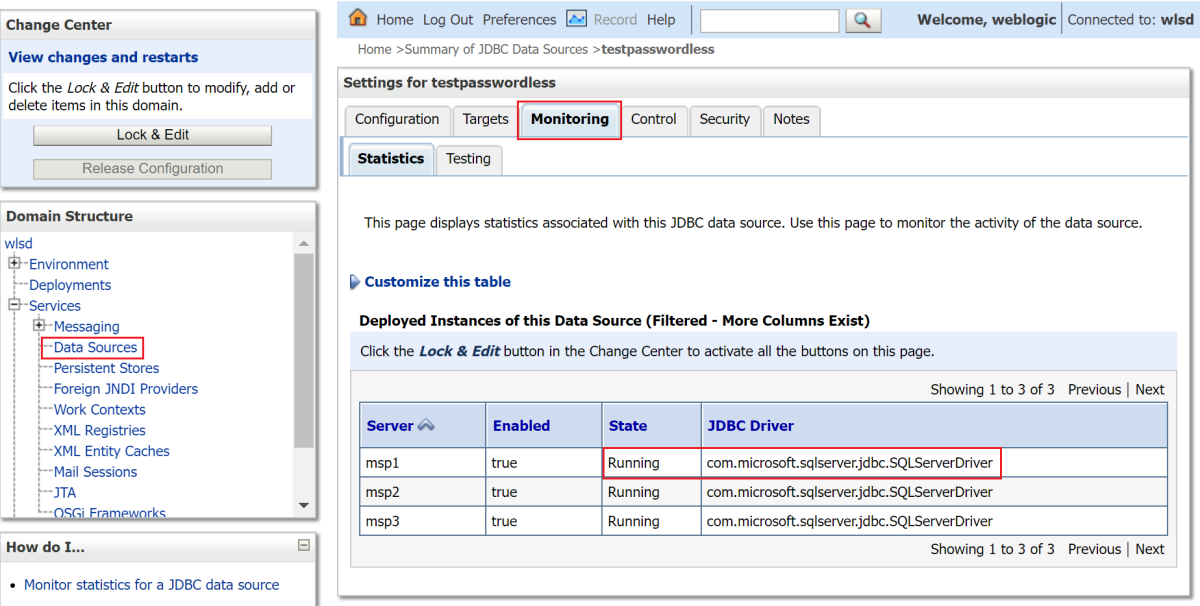1200x606 pixels.
Task: Switch to the Control tab
Action: [x=654, y=118]
